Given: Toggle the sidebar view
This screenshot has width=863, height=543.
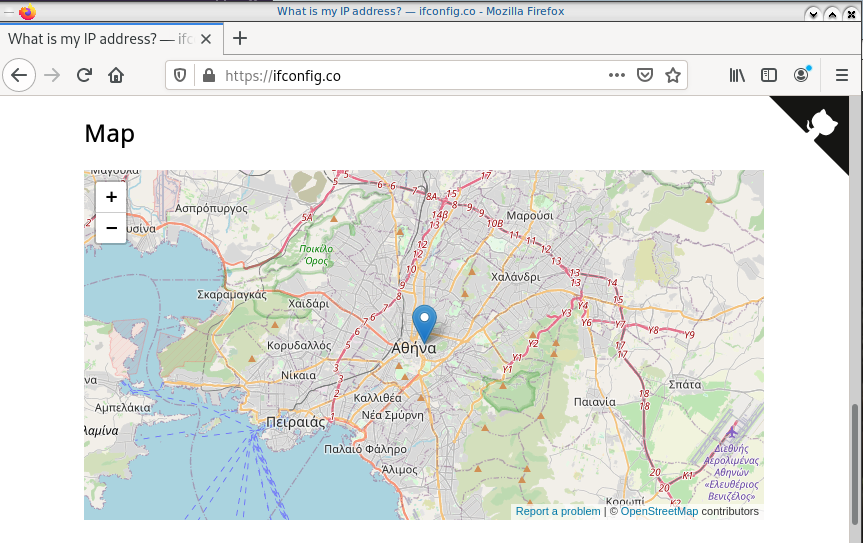Looking at the screenshot, I should (768, 75).
